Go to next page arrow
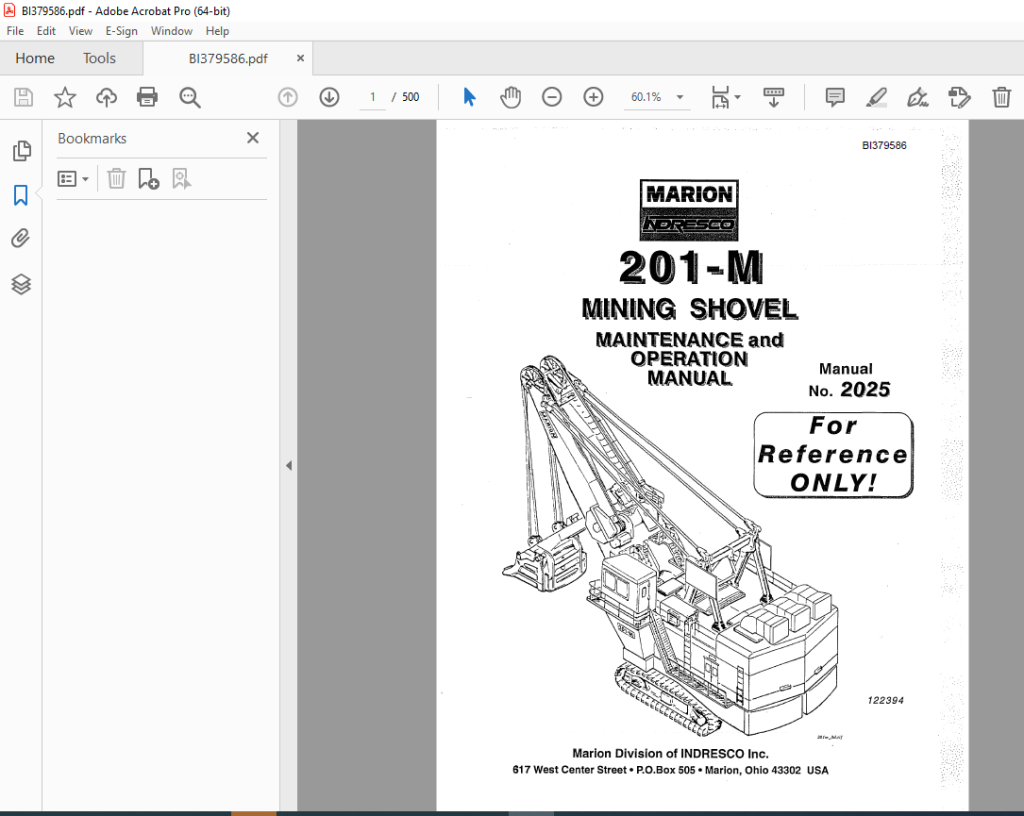Screen dimensions: 1024x816 click(329, 97)
